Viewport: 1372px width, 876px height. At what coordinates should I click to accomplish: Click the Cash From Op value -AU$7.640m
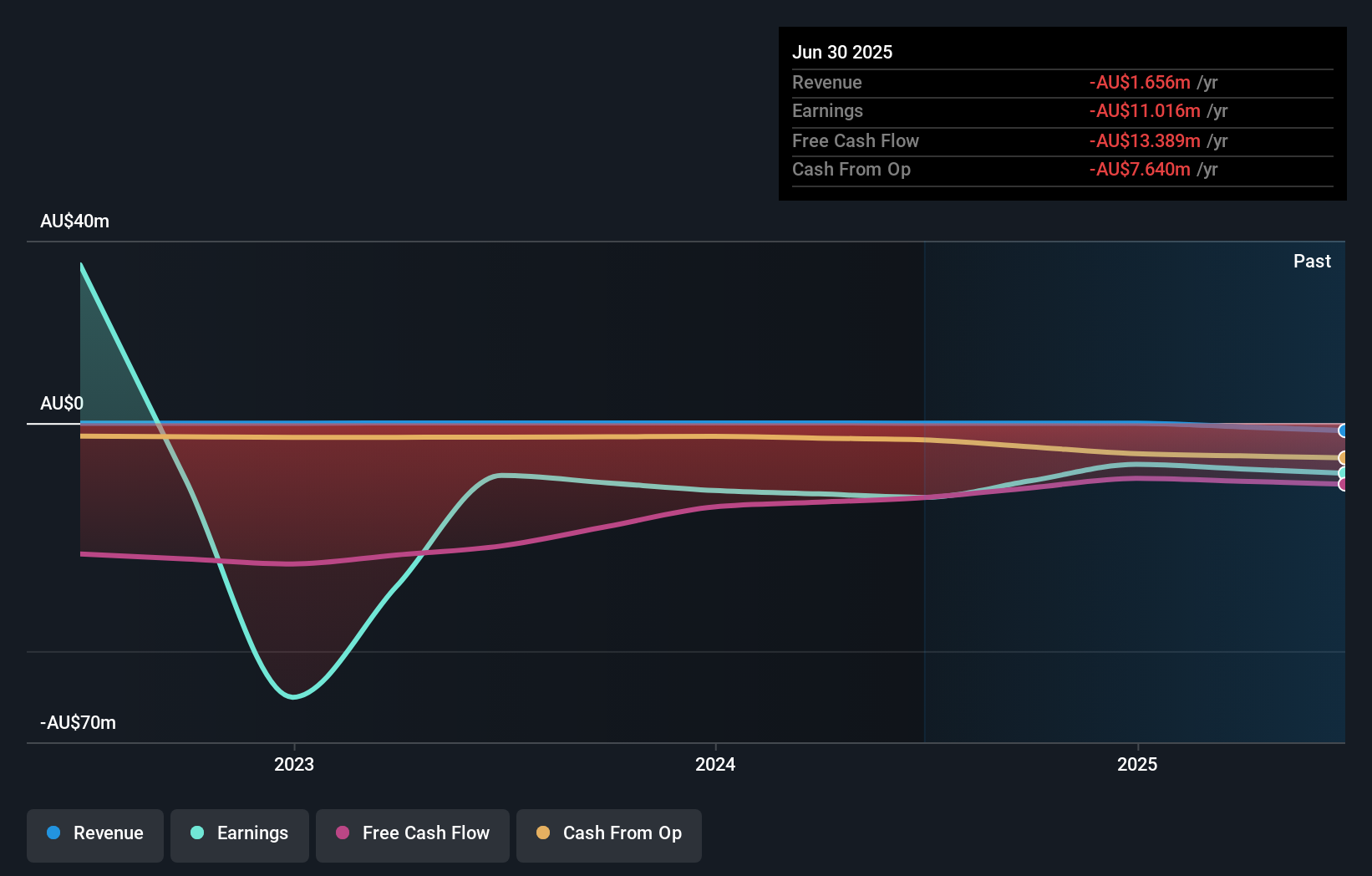pos(1140,170)
